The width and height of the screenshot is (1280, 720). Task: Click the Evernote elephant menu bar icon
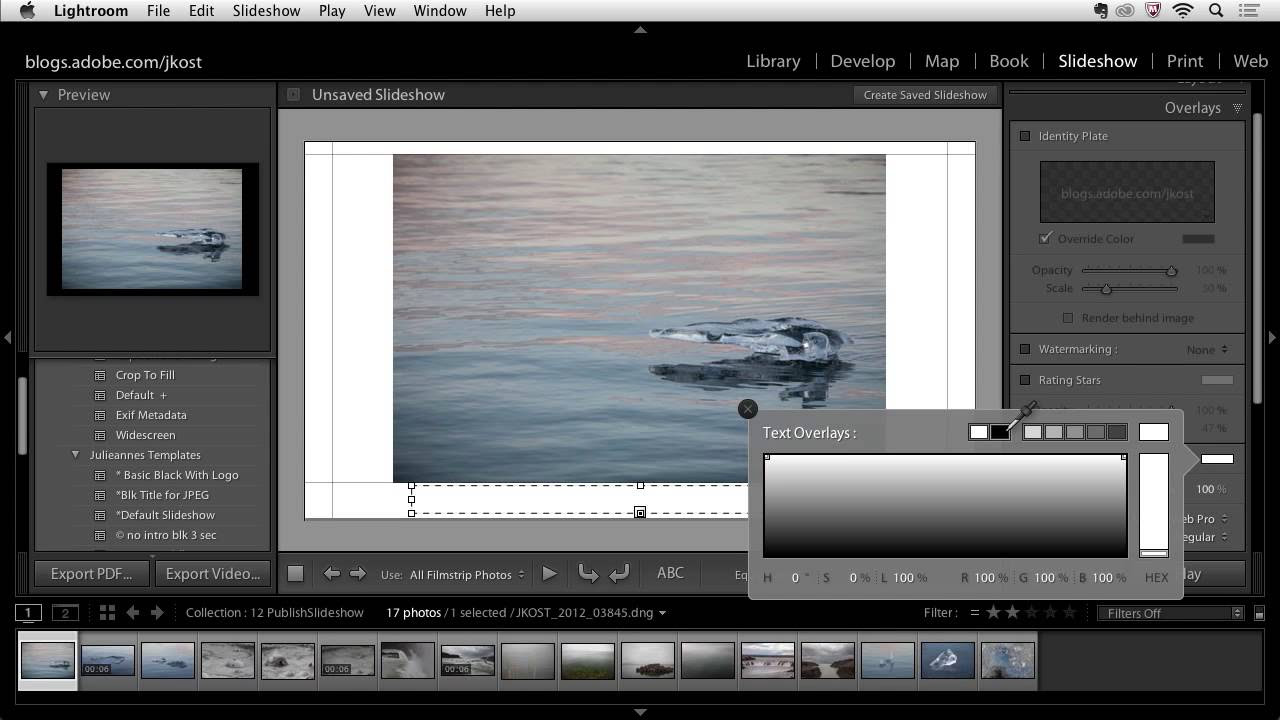tap(1101, 11)
